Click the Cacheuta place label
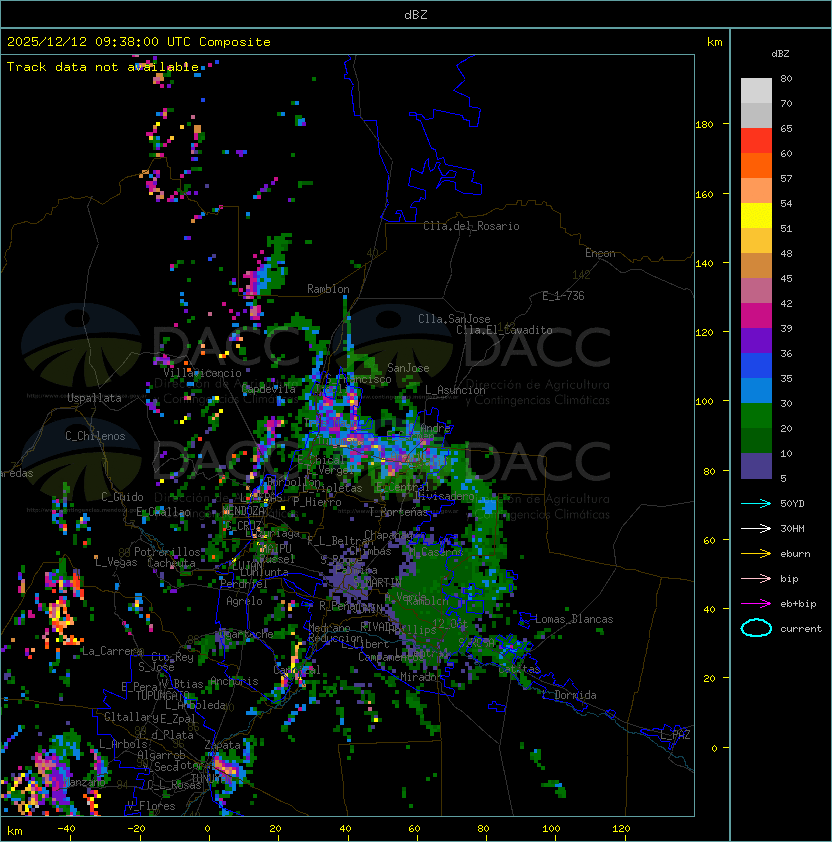 click(x=171, y=563)
